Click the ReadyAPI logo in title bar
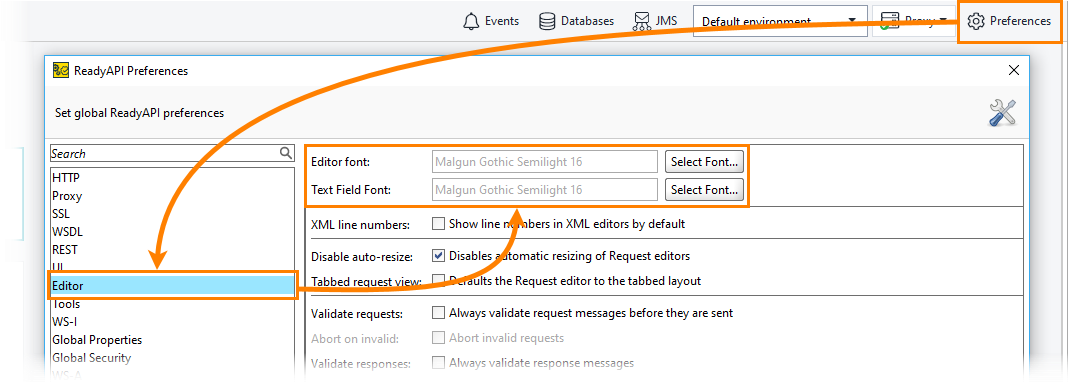 (x=61, y=70)
